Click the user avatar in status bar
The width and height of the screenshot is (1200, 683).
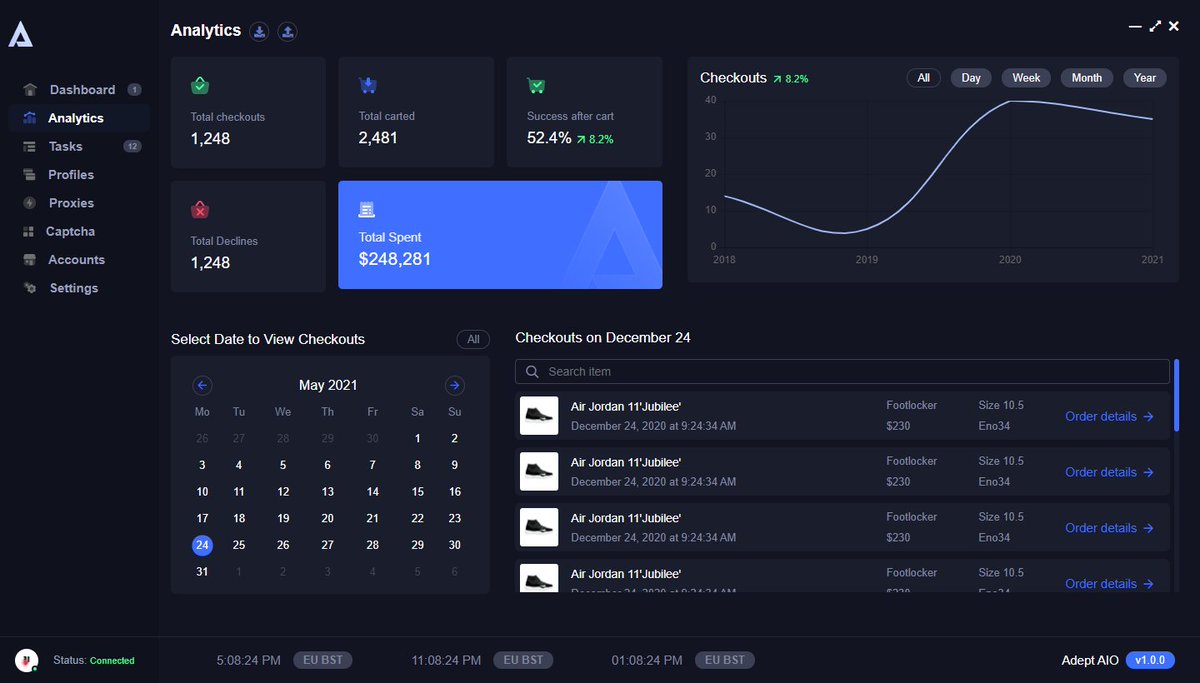26,660
